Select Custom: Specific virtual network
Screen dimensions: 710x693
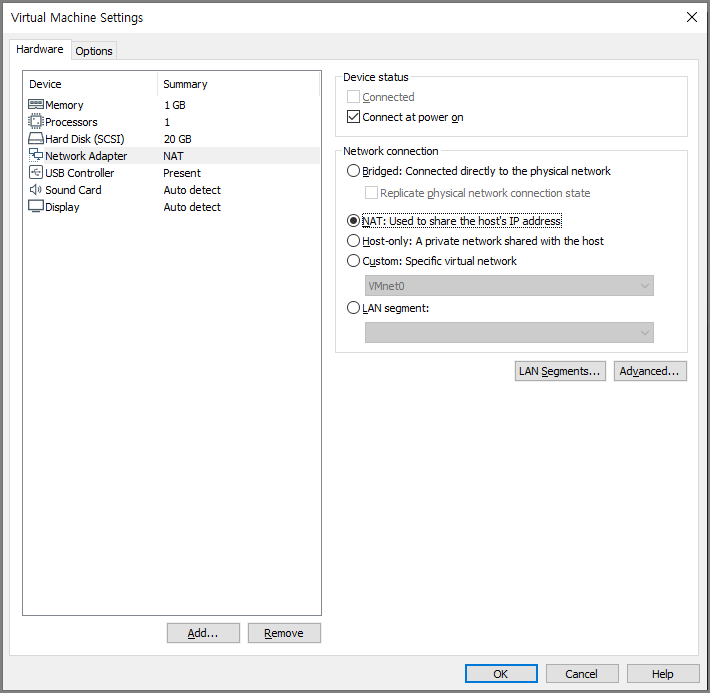tap(353, 260)
